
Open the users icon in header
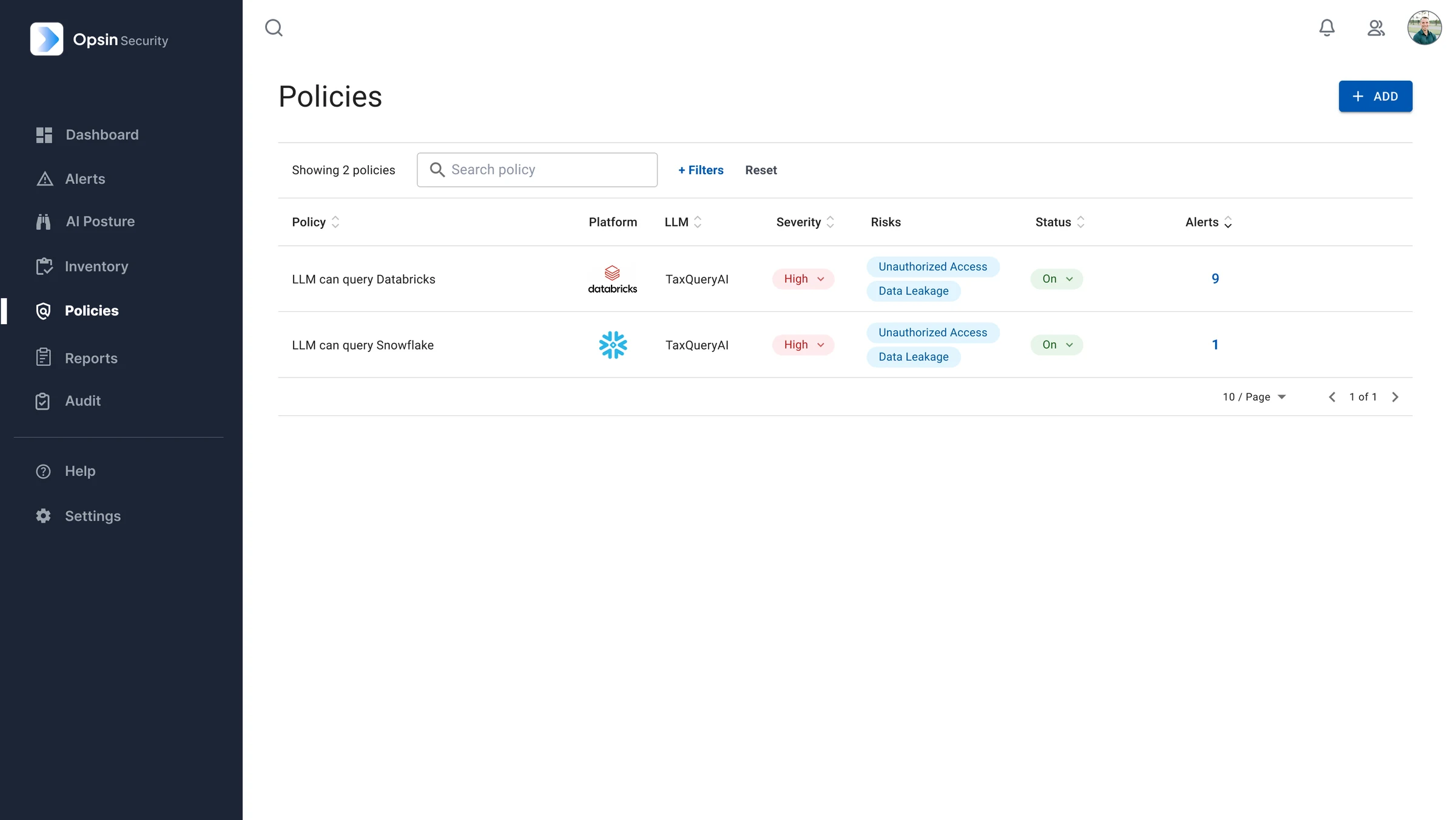coord(1376,28)
